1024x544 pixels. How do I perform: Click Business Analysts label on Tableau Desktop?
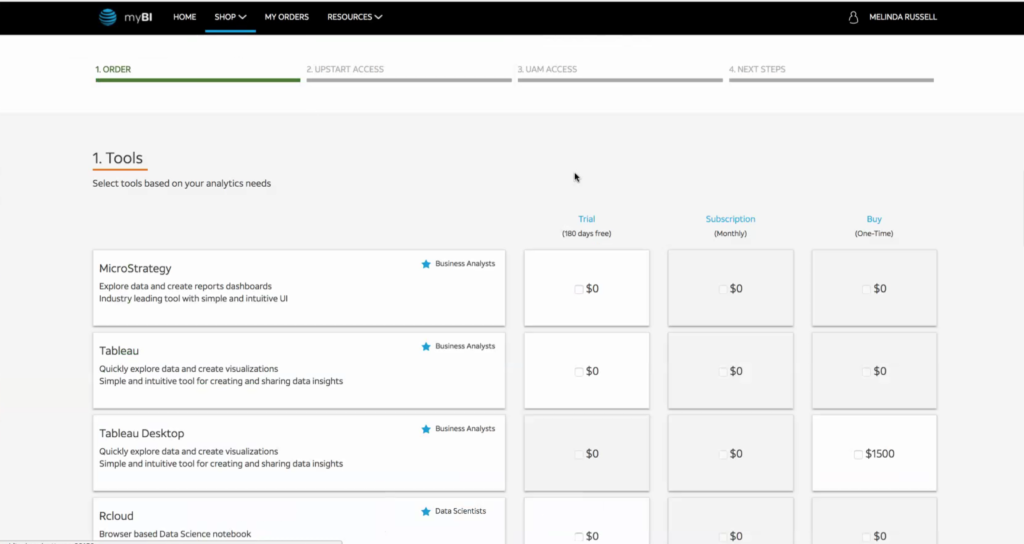point(465,429)
